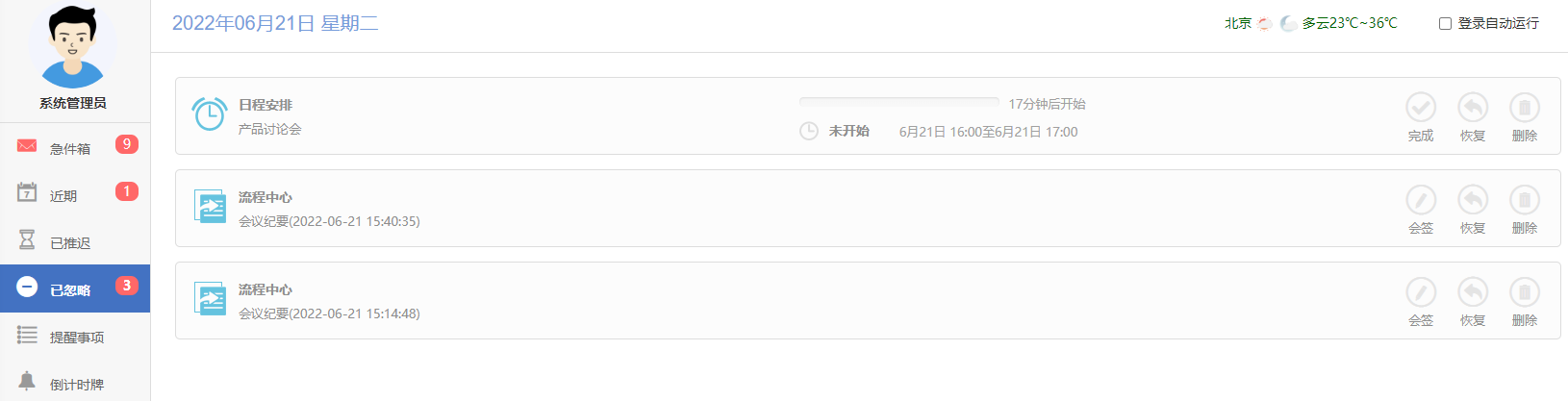Click 流程中心 icon of 15:40:35 entry
This screenshot has height=401, width=1568.
tap(210, 206)
